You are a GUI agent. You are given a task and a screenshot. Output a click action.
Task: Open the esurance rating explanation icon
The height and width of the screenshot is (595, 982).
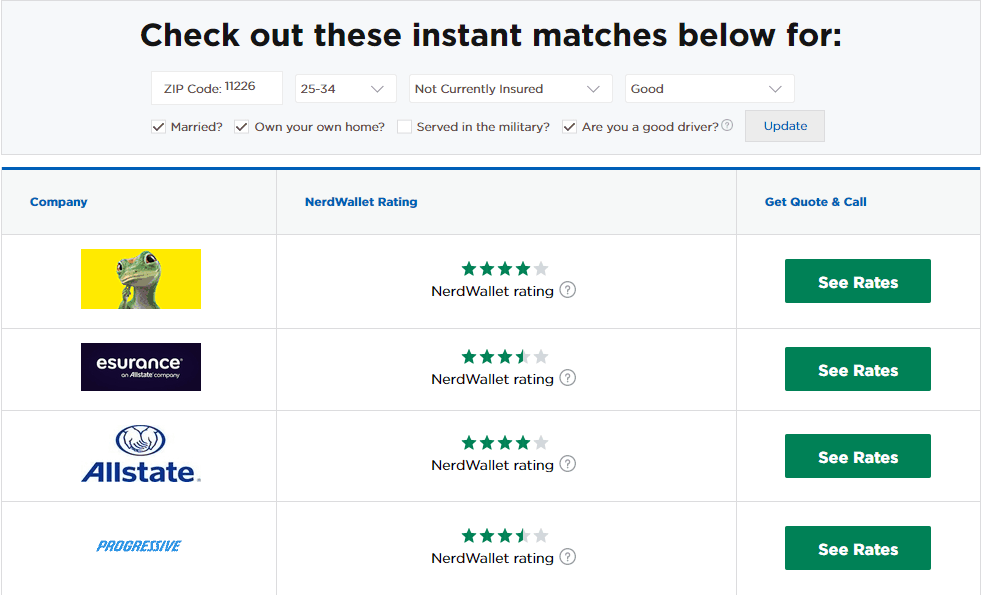pos(567,378)
